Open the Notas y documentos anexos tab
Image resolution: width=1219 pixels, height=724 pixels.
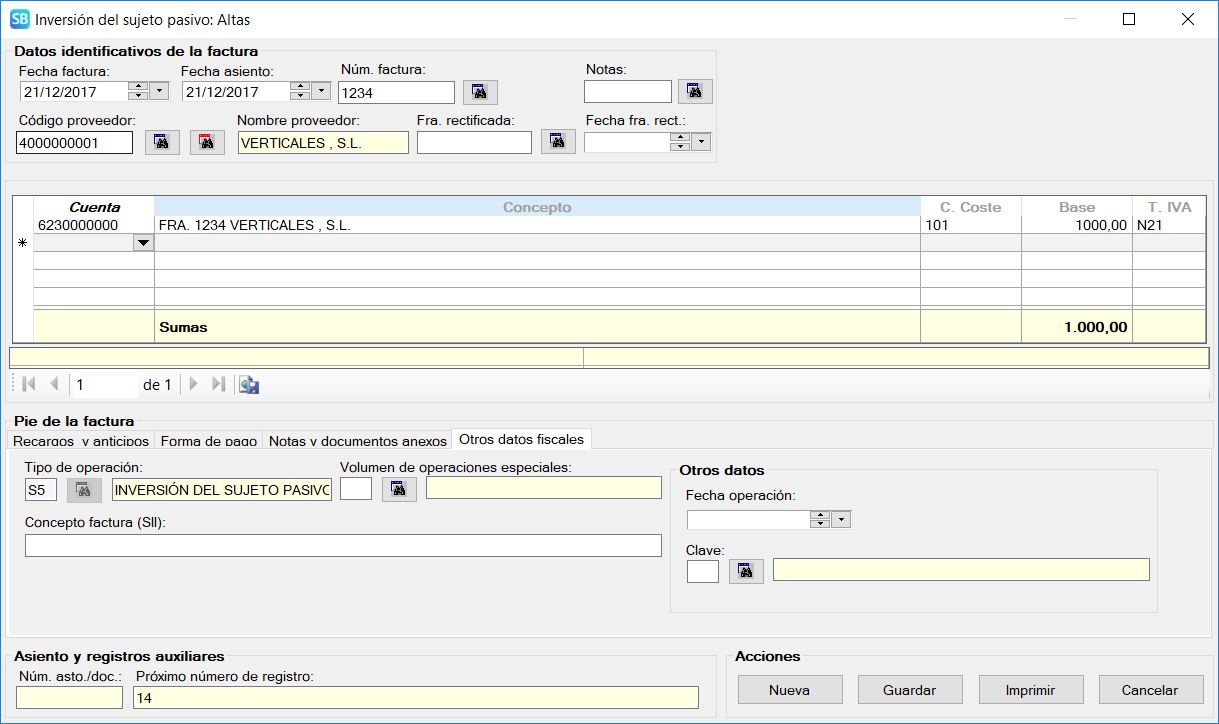tap(358, 441)
